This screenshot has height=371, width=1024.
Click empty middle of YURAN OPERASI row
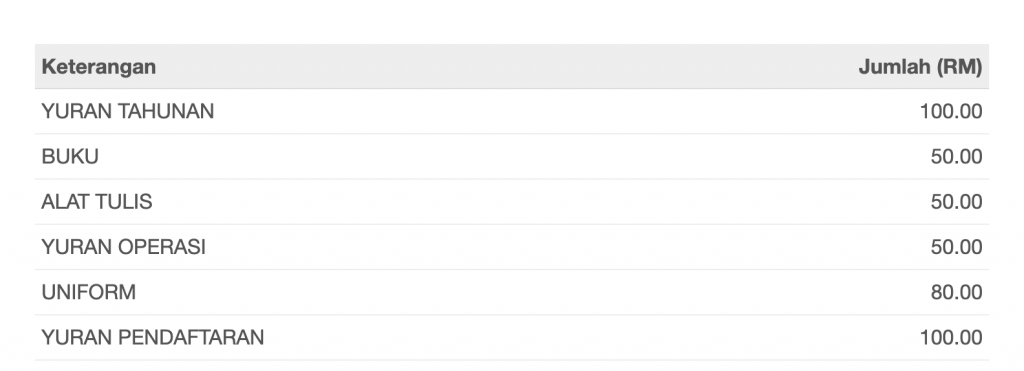pyautogui.click(x=512, y=247)
